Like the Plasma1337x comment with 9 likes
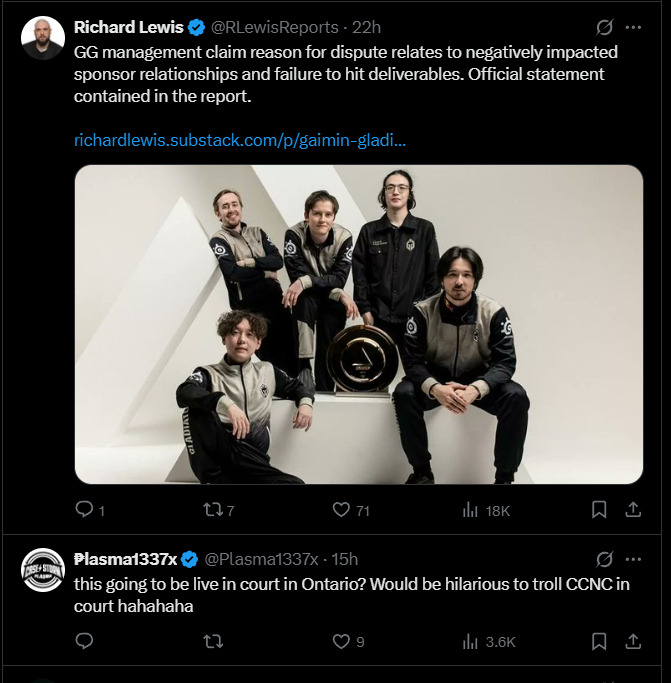Screen dimensions: 671x683 (341, 641)
